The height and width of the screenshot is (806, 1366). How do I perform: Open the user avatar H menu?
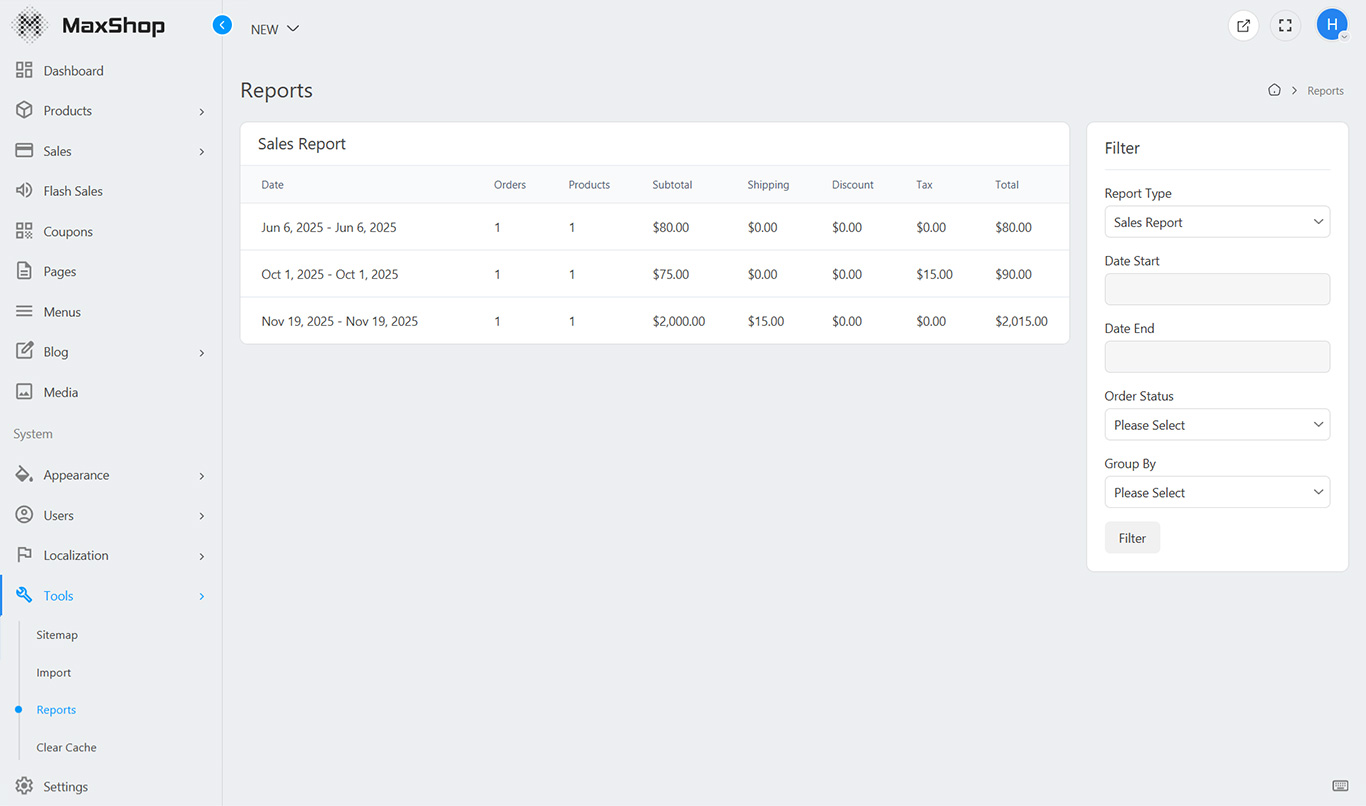(x=1332, y=25)
